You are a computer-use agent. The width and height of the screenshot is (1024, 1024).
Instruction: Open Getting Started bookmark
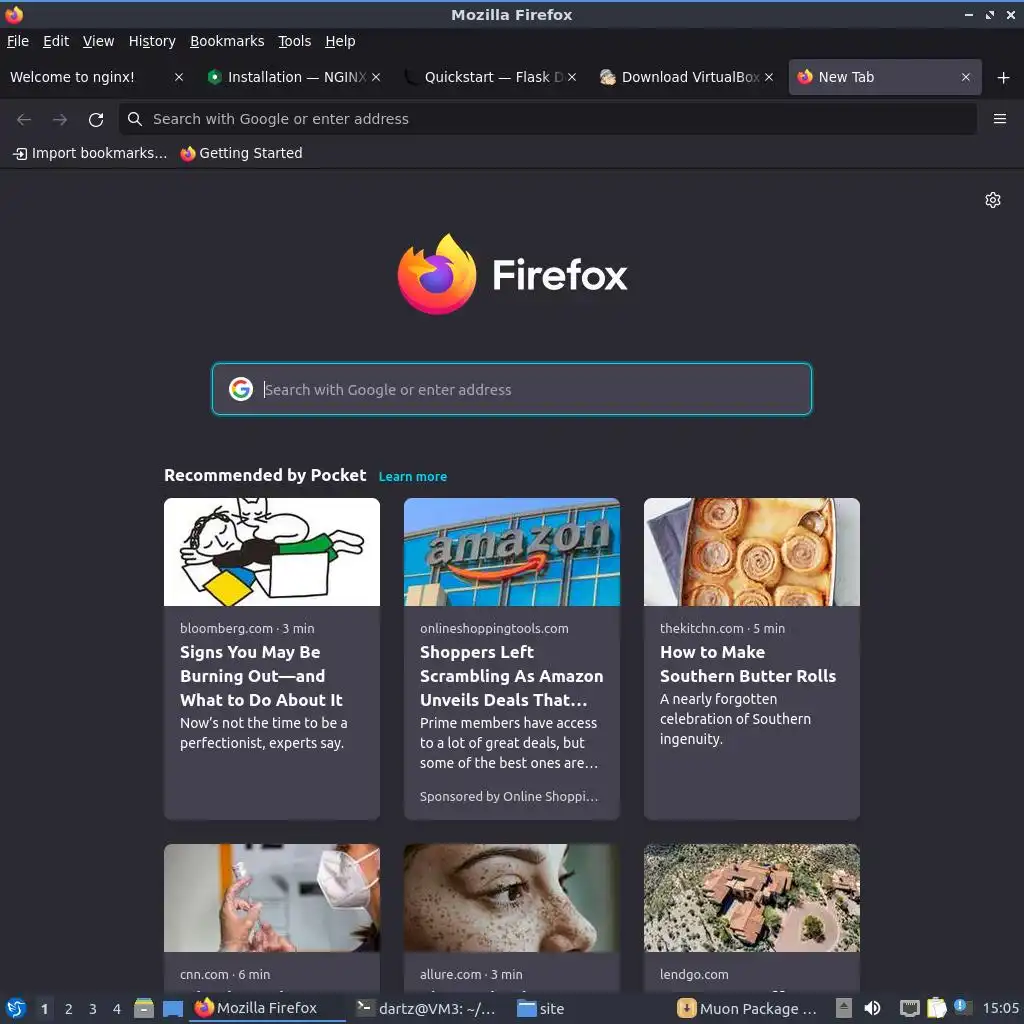242,153
